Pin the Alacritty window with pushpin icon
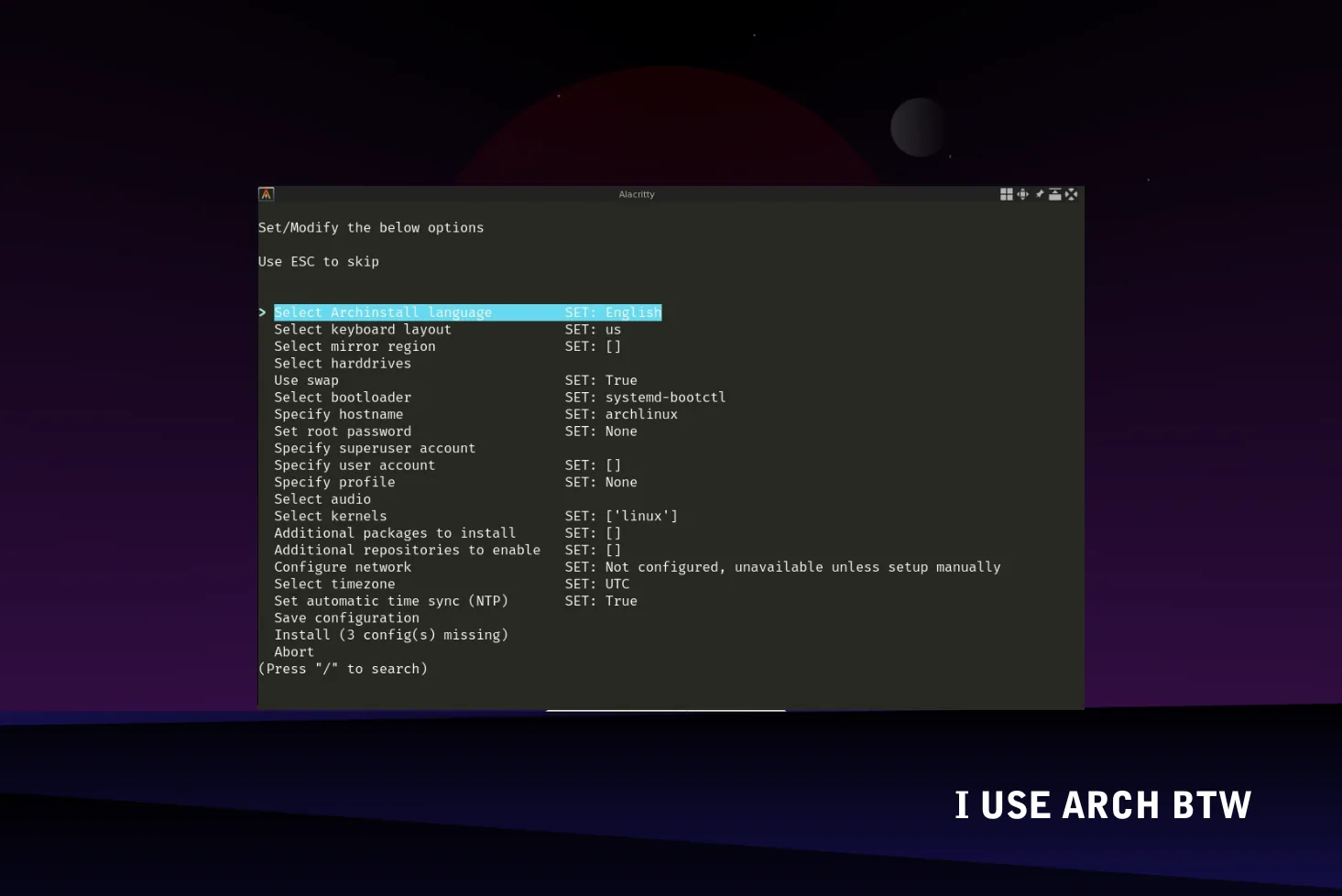 click(x=1040, y=194)
